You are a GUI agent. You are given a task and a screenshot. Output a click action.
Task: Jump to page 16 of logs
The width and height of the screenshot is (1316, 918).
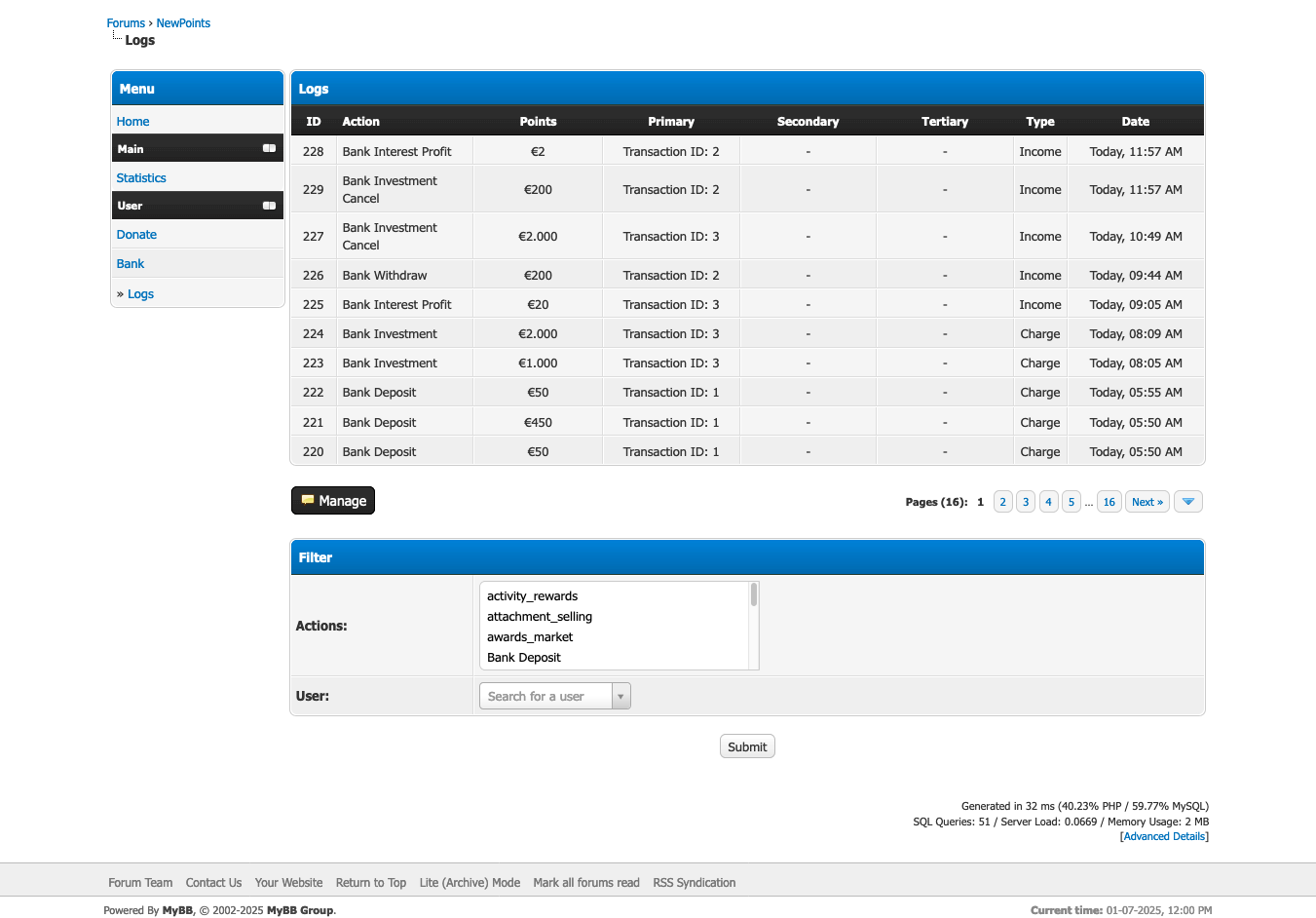click(1109, 502)
